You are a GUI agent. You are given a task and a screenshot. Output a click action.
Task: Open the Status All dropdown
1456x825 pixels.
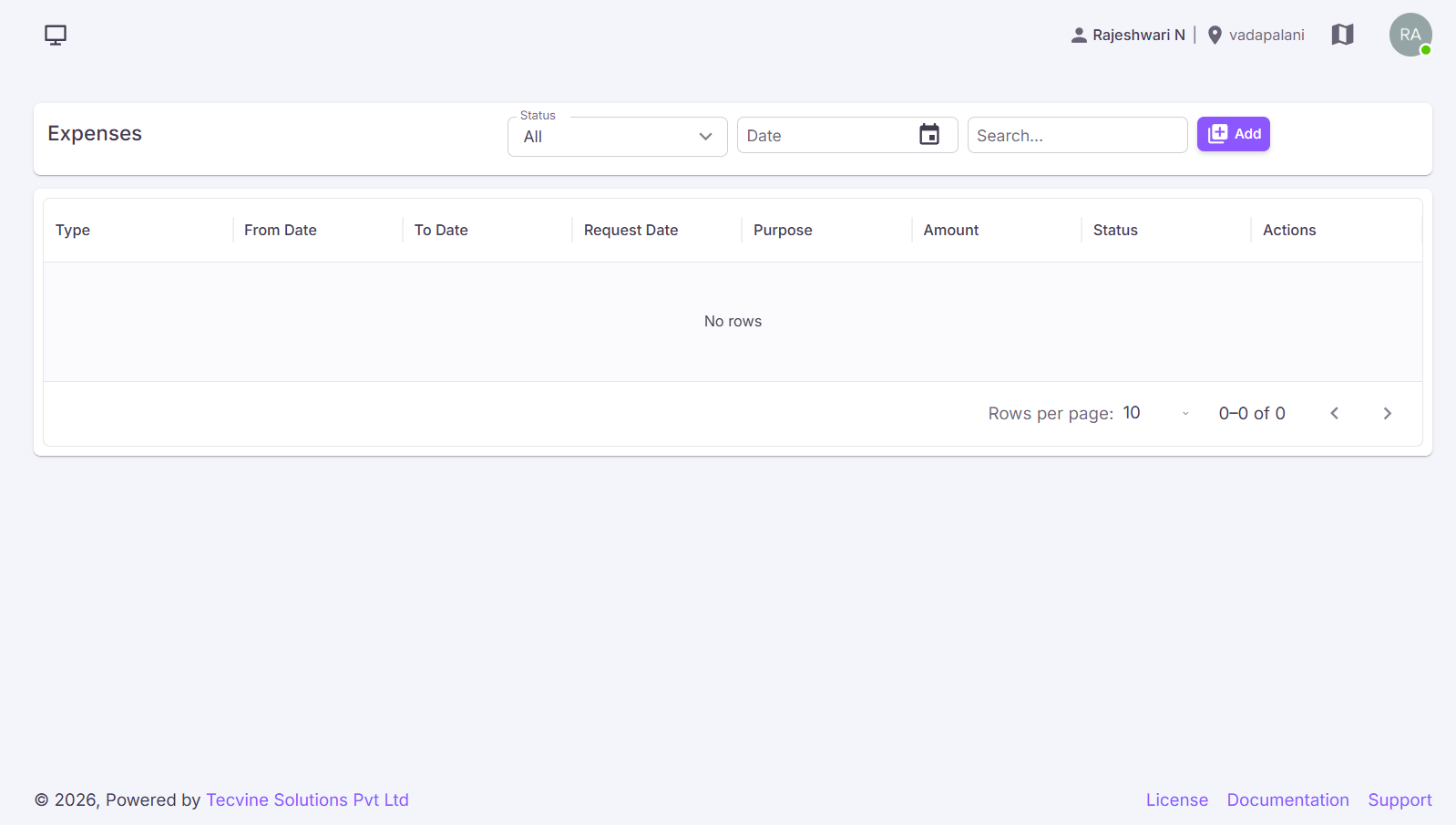click(618, 137)
